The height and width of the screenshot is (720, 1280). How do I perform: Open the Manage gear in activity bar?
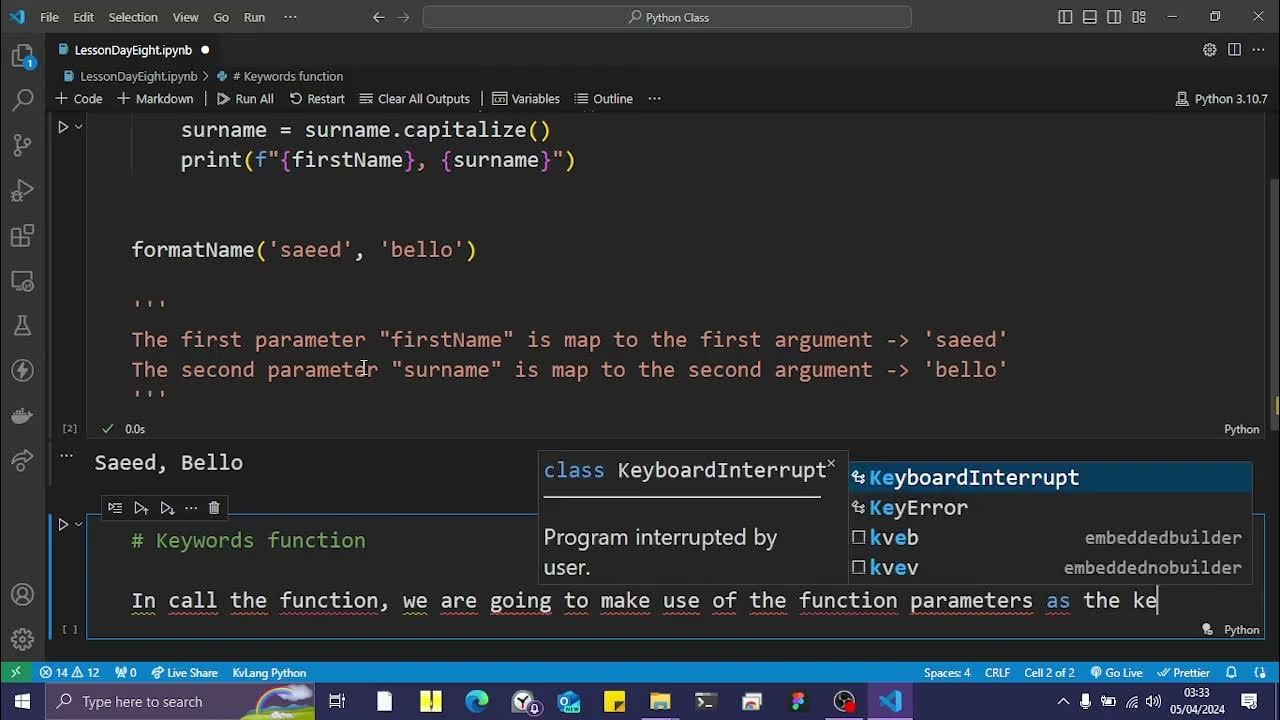(x=22, y=639)
